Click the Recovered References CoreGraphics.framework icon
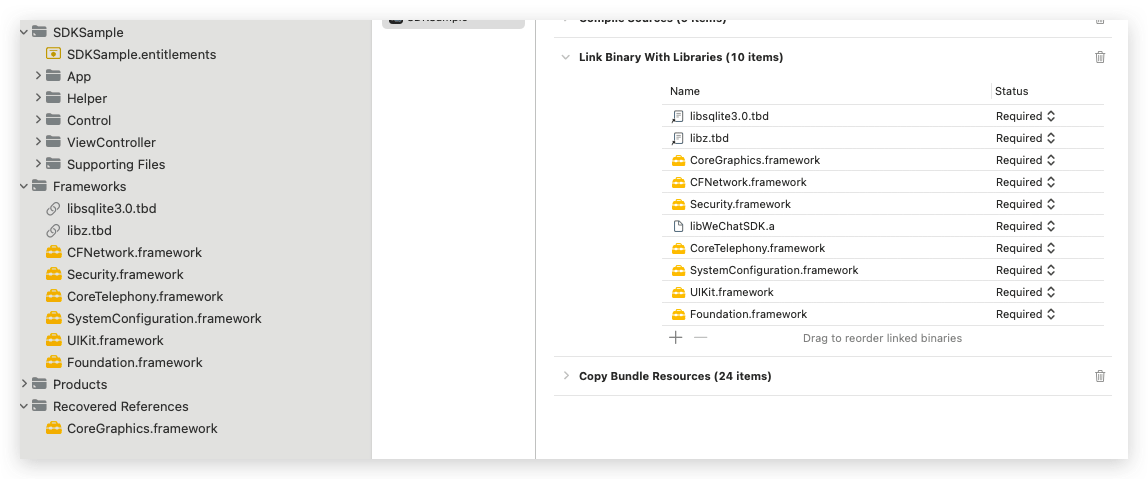This screenshot has height=479, width=1148. [x=53, y=428]
